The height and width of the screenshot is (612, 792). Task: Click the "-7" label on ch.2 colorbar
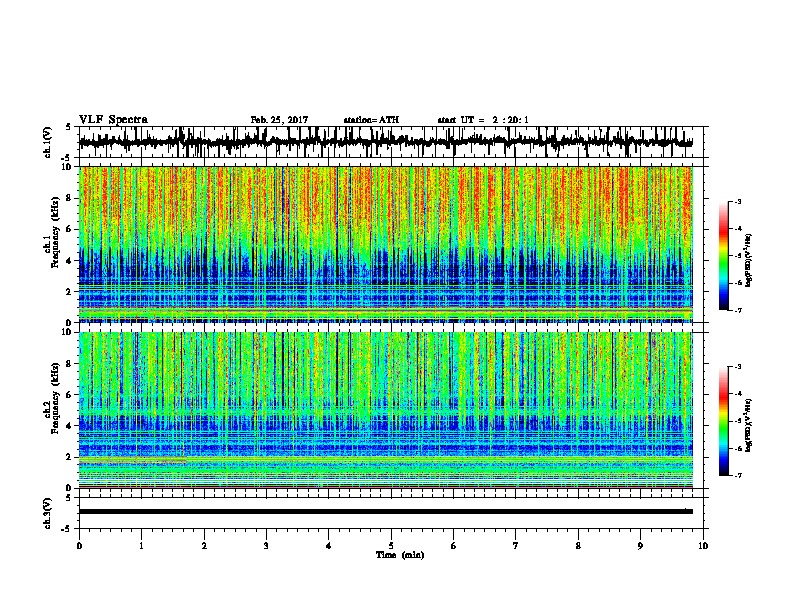737,476
